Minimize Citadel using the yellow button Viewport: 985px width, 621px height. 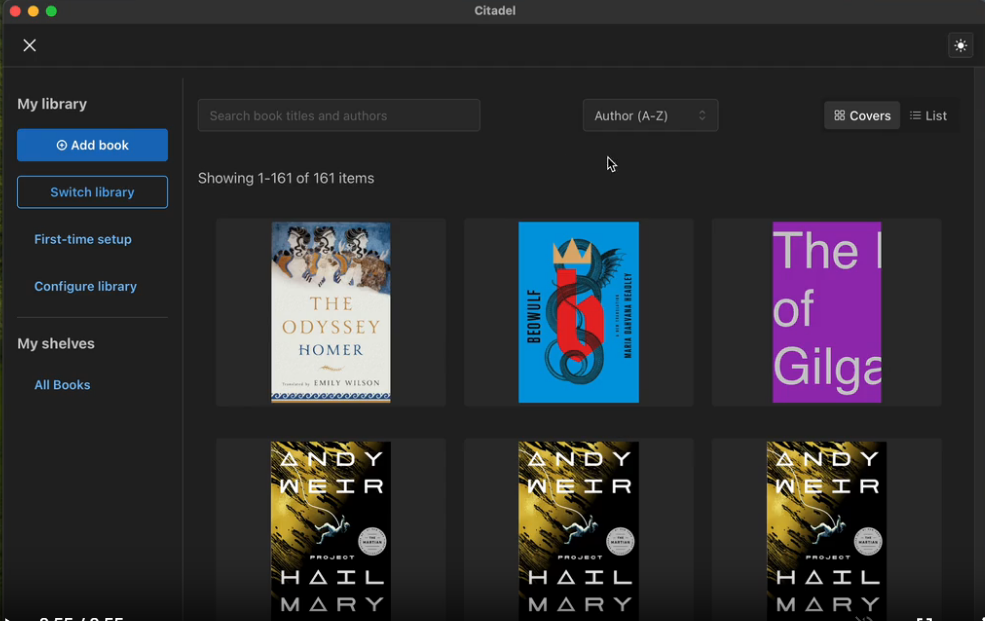(x=33, y=11)
